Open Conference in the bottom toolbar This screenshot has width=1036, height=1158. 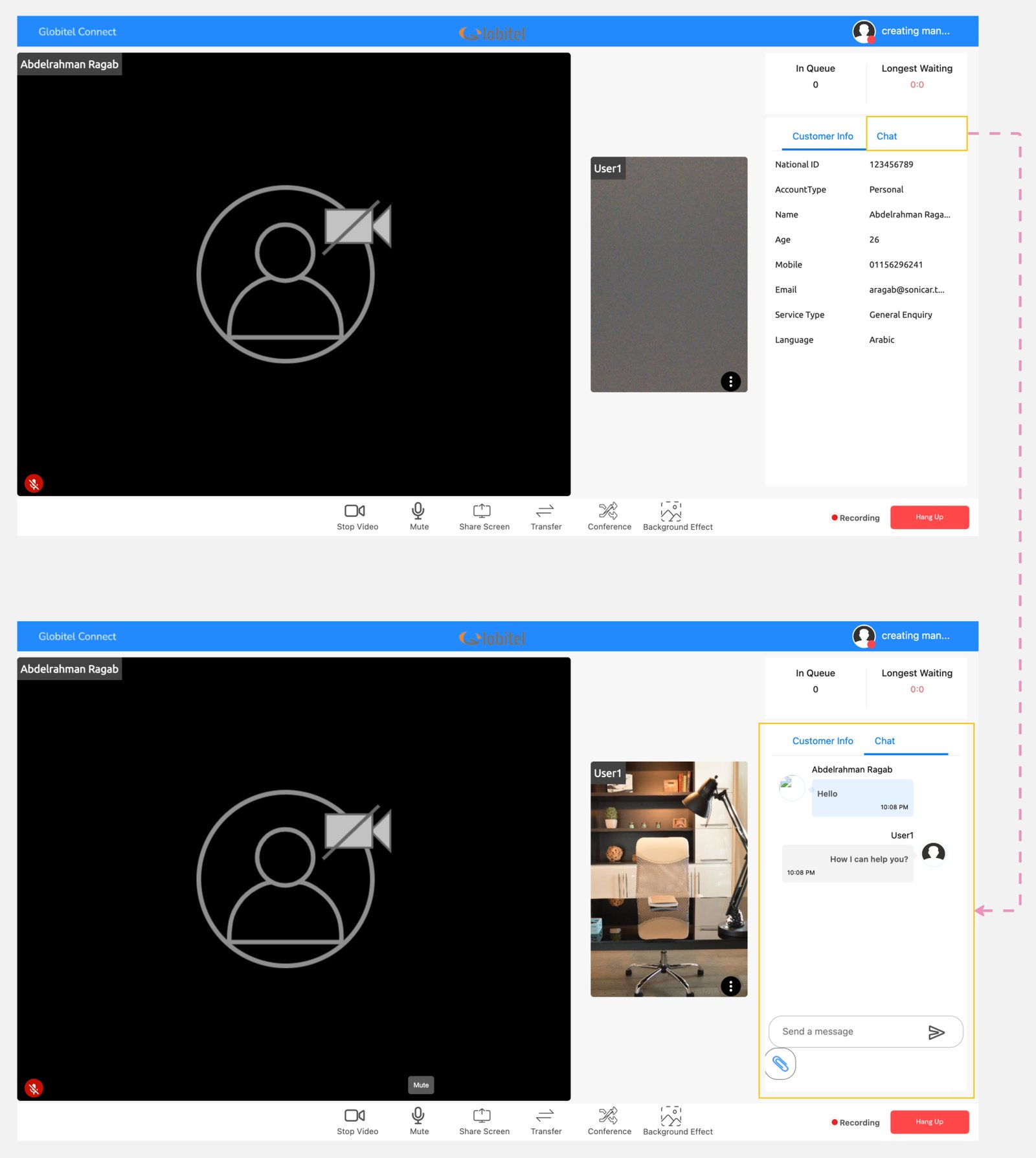608,1116
